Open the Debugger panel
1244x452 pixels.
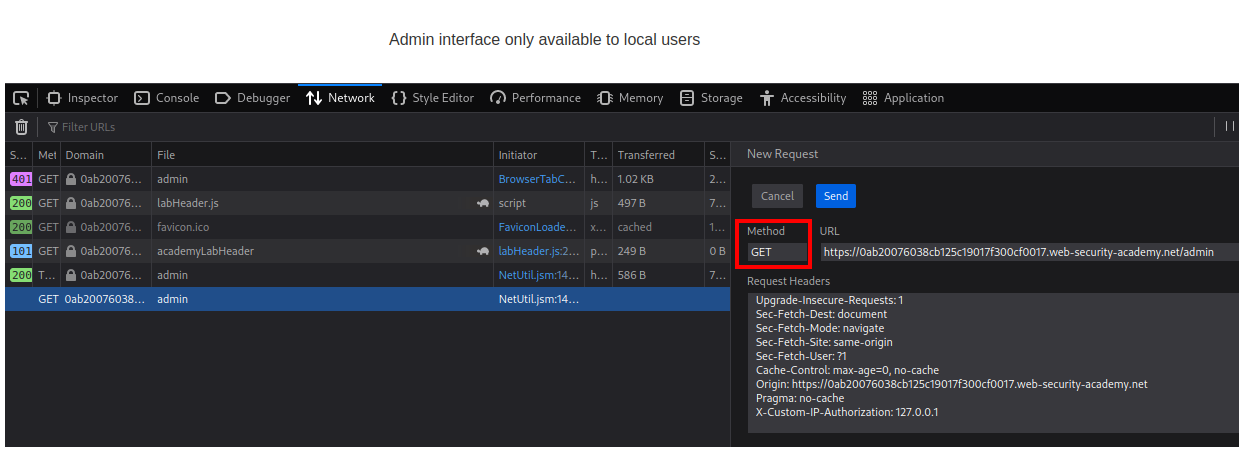click(x=253, y=98)
